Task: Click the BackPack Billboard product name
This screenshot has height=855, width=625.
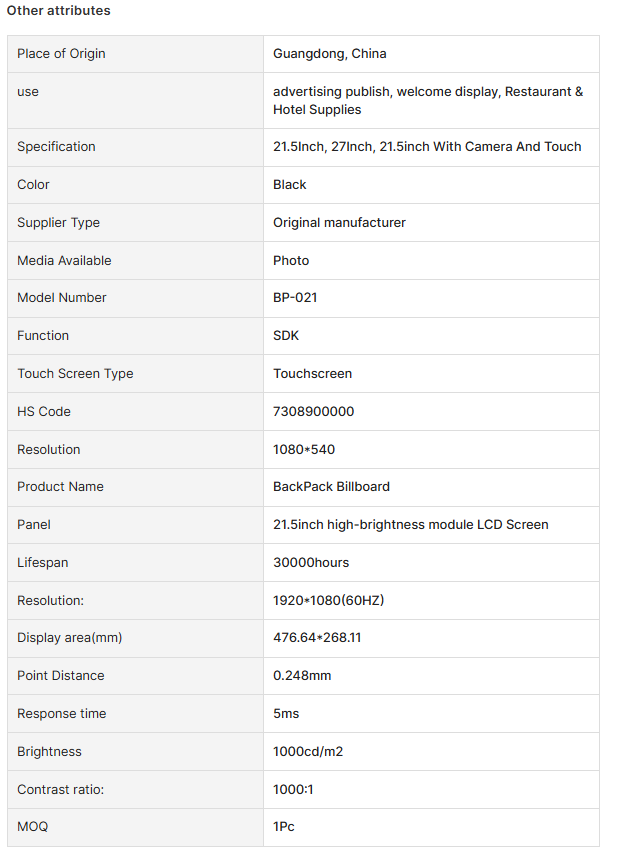Action: (331, 486)
